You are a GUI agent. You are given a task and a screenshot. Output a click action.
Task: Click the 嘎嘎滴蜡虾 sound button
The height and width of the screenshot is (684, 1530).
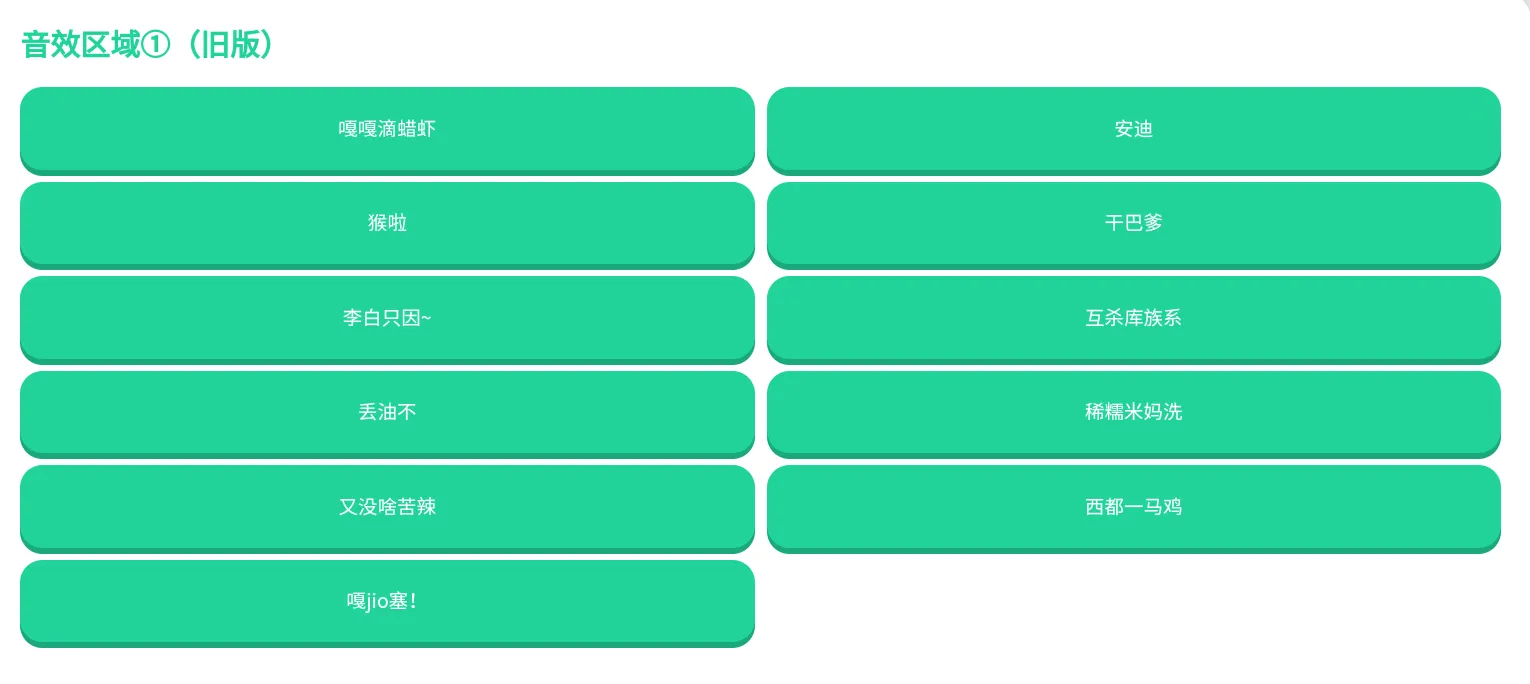click(387, 129)
